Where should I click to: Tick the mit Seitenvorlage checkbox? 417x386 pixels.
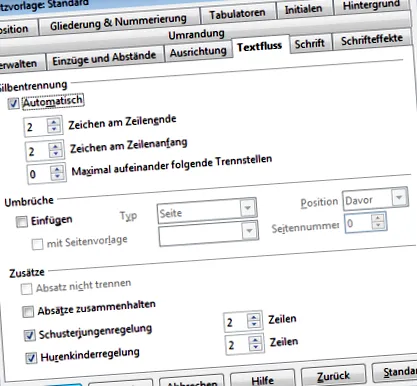37,244
